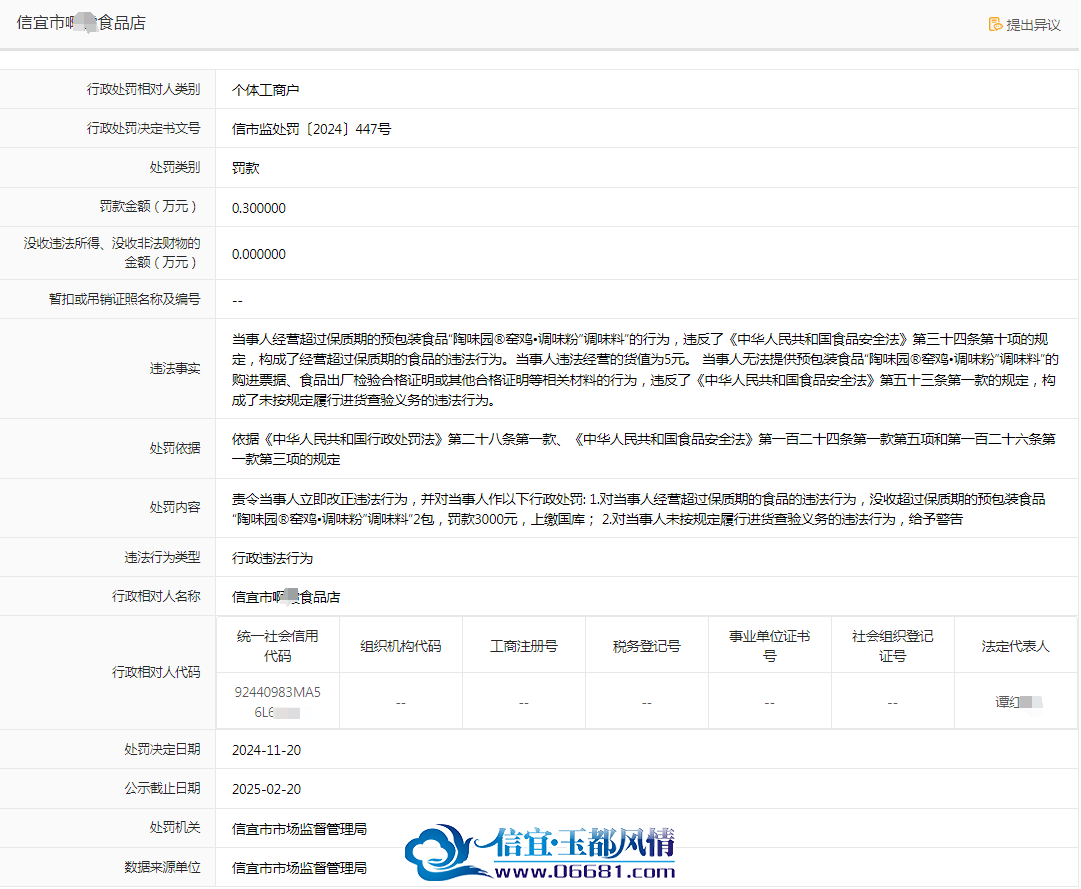Click the 法定代表人 column header

1016,646
